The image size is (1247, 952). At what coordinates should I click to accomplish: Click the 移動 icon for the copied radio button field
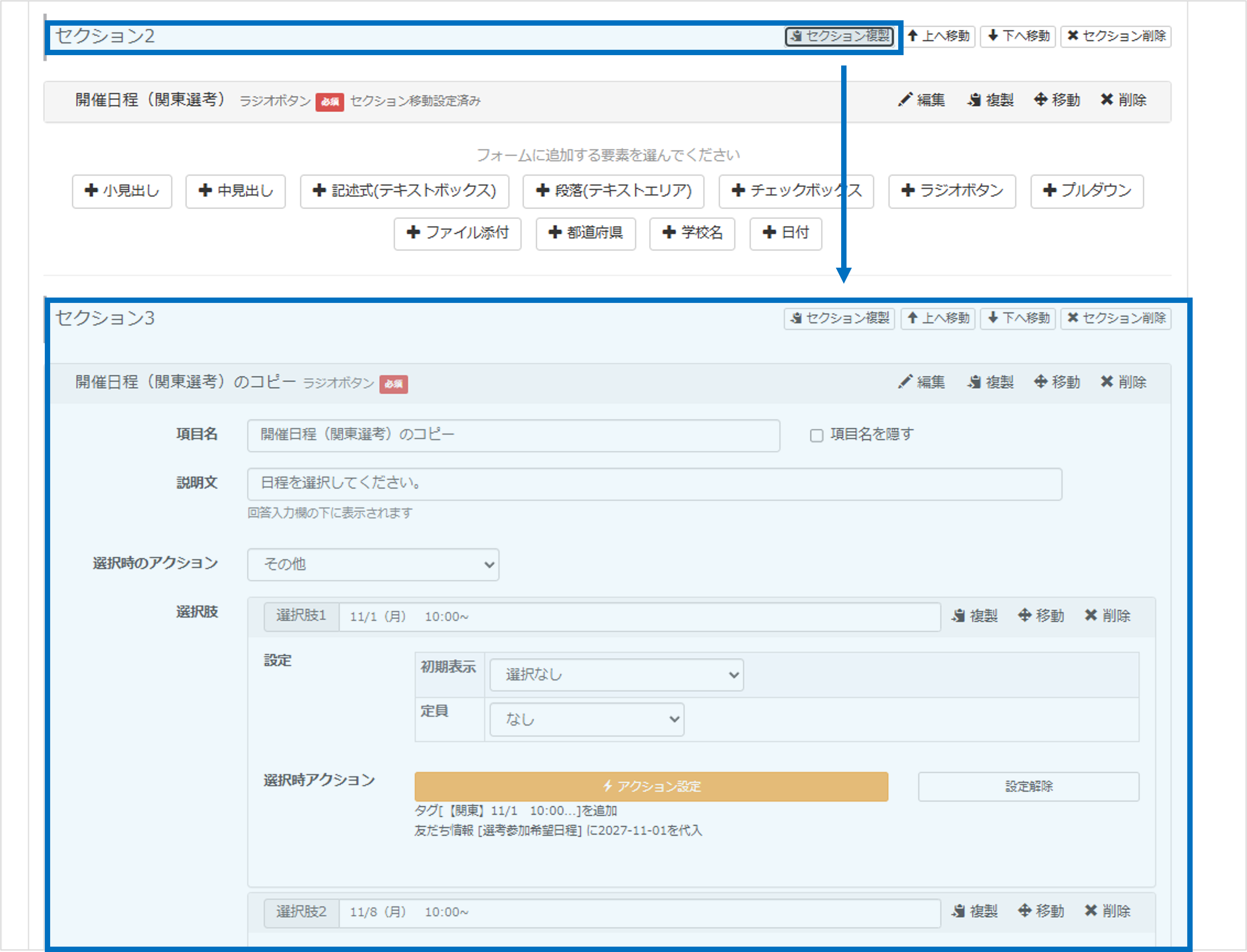coord(1056,383)
